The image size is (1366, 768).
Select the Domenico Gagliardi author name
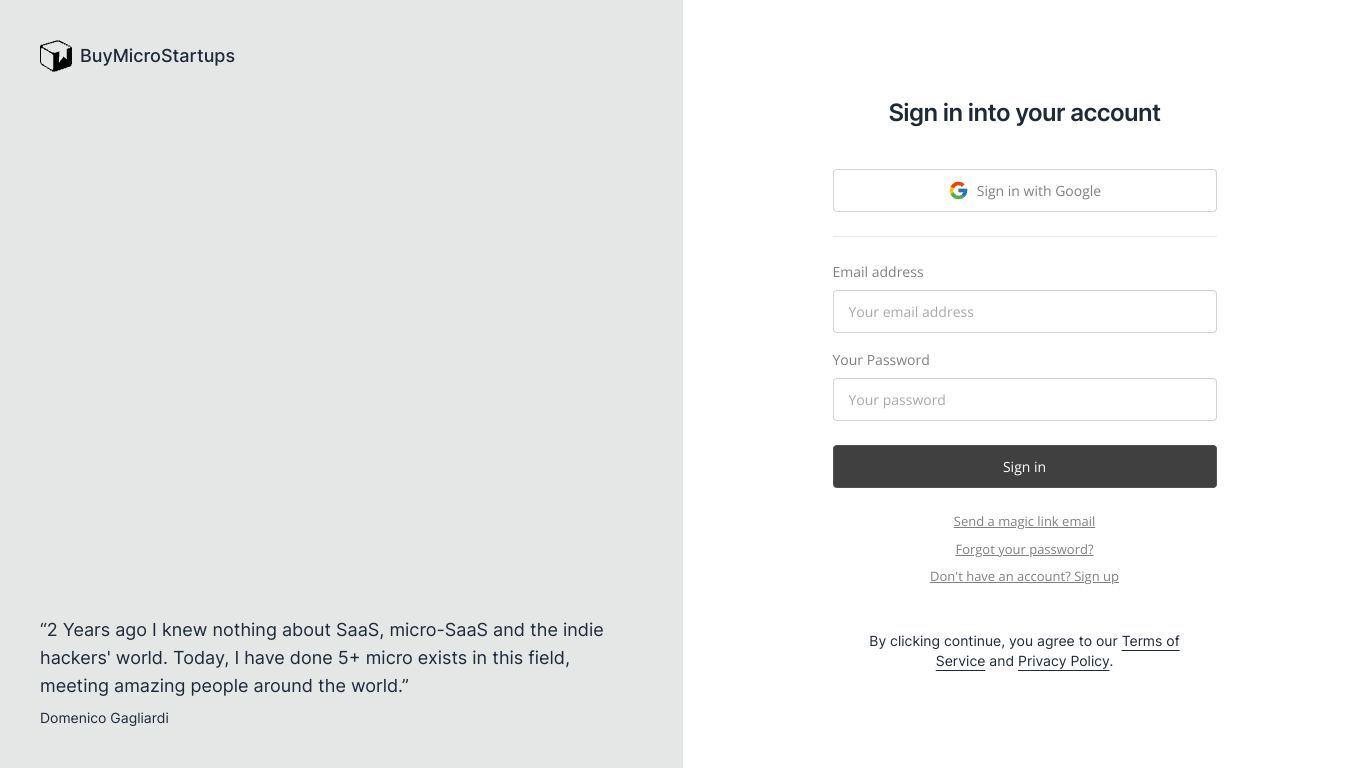[x=104, y=718]
